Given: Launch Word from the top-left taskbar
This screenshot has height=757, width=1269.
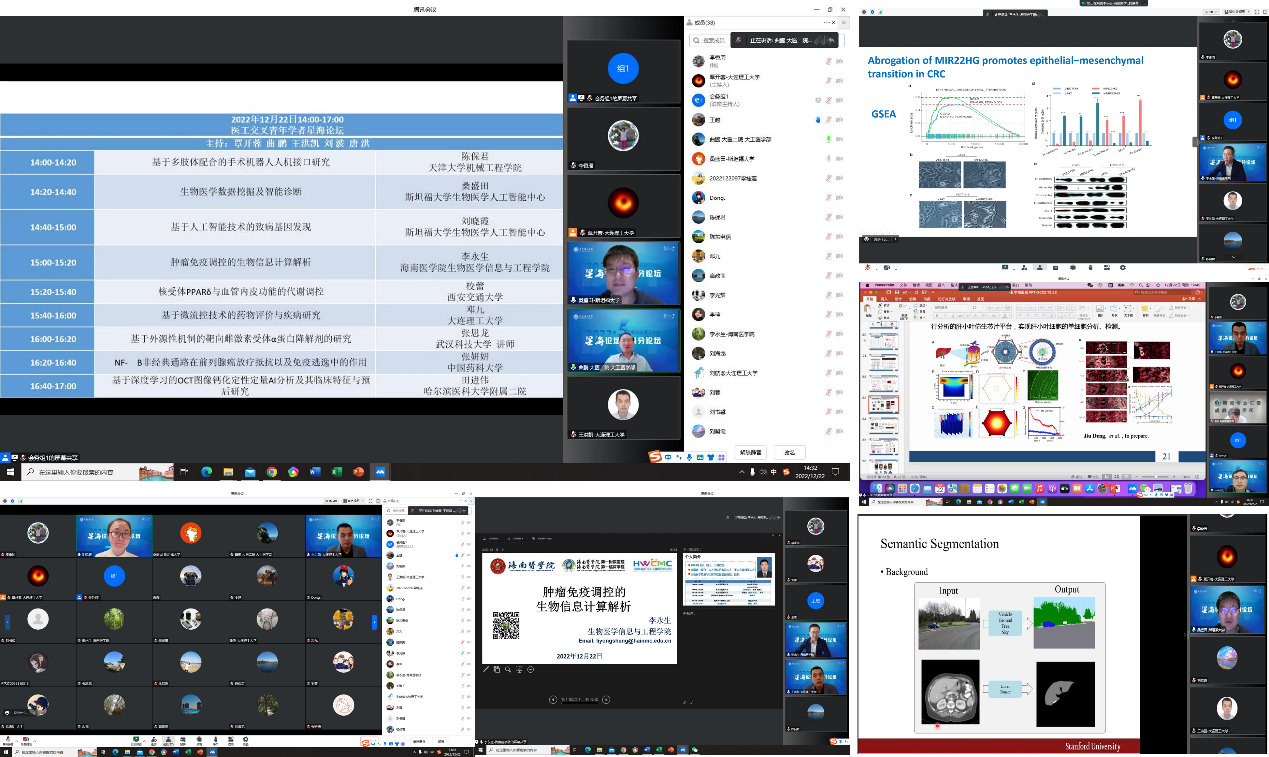Looking at the screenshot, I should [315, 471].
